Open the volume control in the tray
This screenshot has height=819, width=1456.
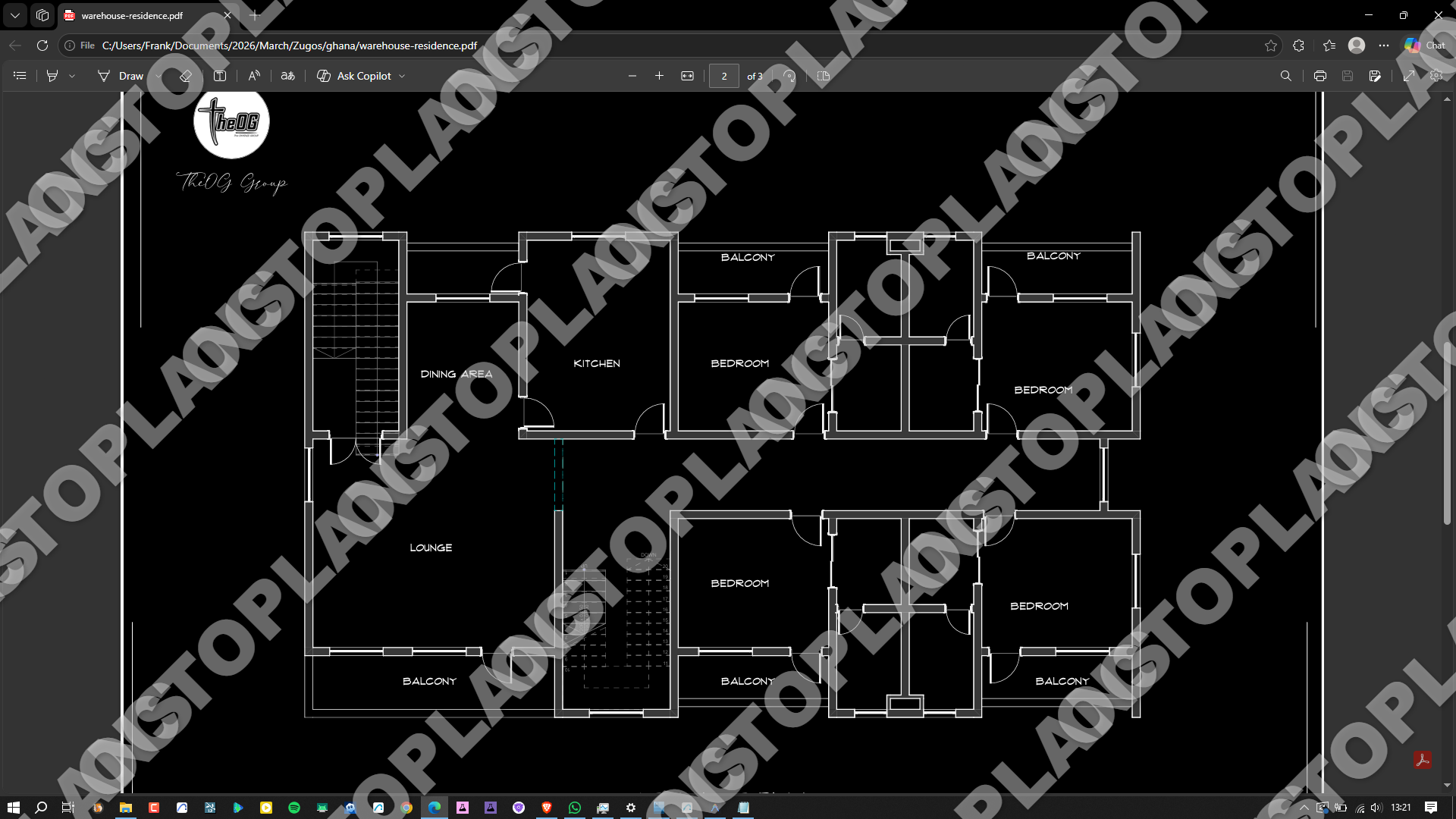pos(1376,808)
